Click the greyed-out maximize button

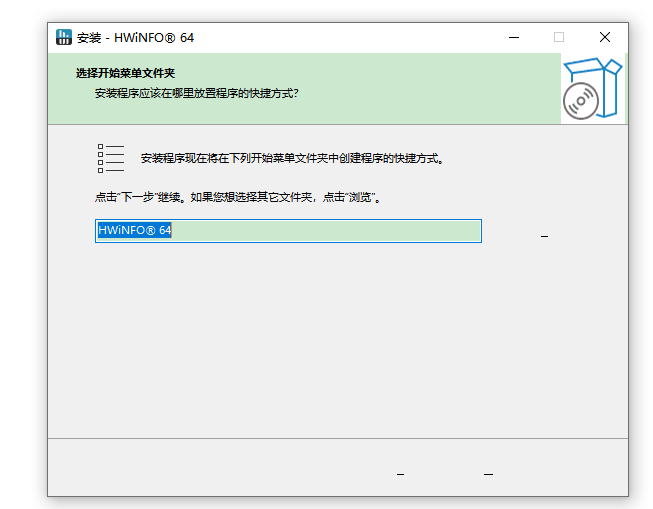pyautogui.click(x=559, y=37)
